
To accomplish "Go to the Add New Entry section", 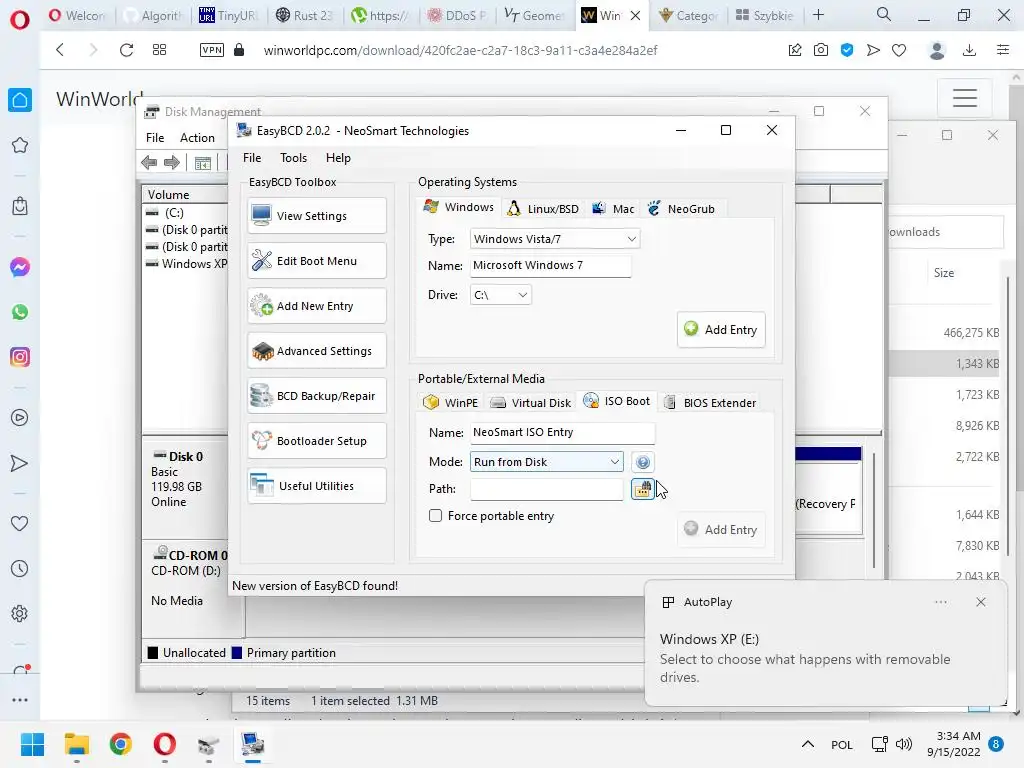I will point(317,306).
